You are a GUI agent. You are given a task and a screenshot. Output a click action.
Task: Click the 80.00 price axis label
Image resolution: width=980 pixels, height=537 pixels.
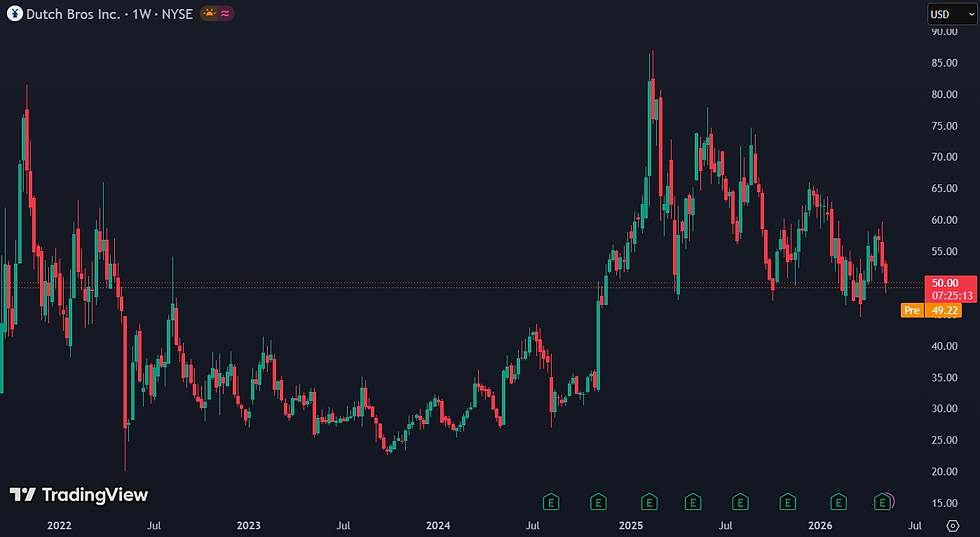pos(944,94)
